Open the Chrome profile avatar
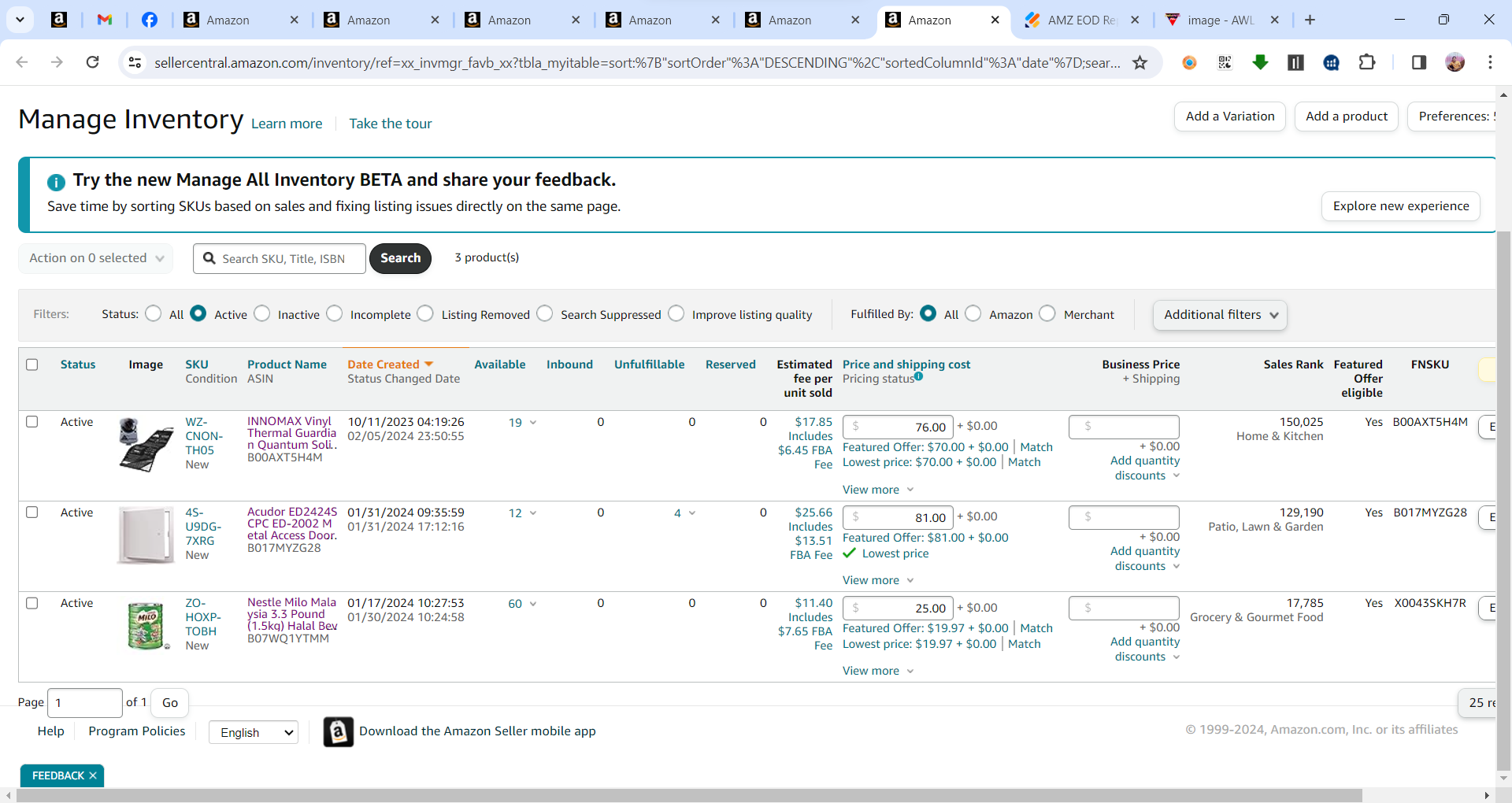Image resolution: width=1512 pixels, height=803 pixels. [1455, 62]
